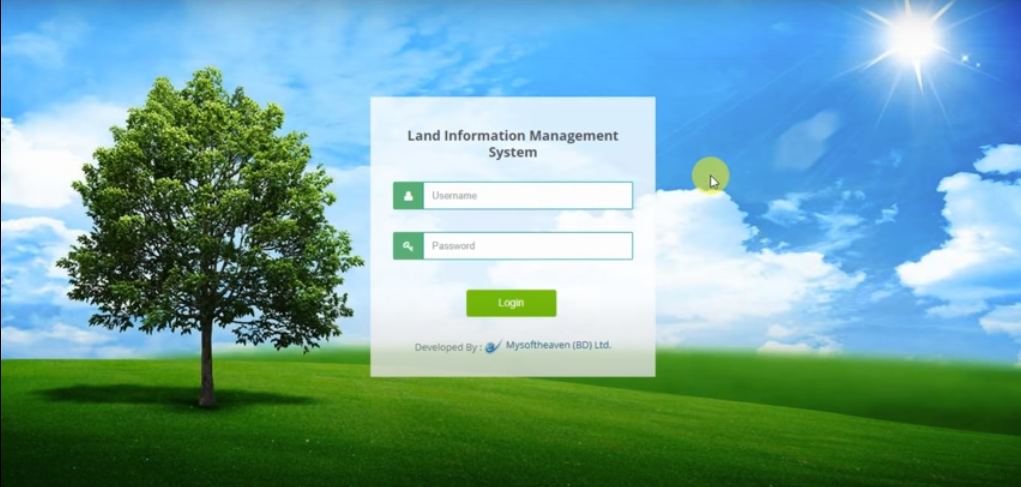Click the yellow cursor highlight circle

(x=710, y=177)
